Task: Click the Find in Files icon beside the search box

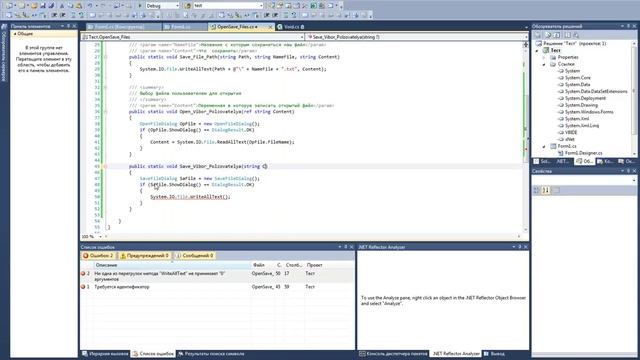Action: [188, 6]
